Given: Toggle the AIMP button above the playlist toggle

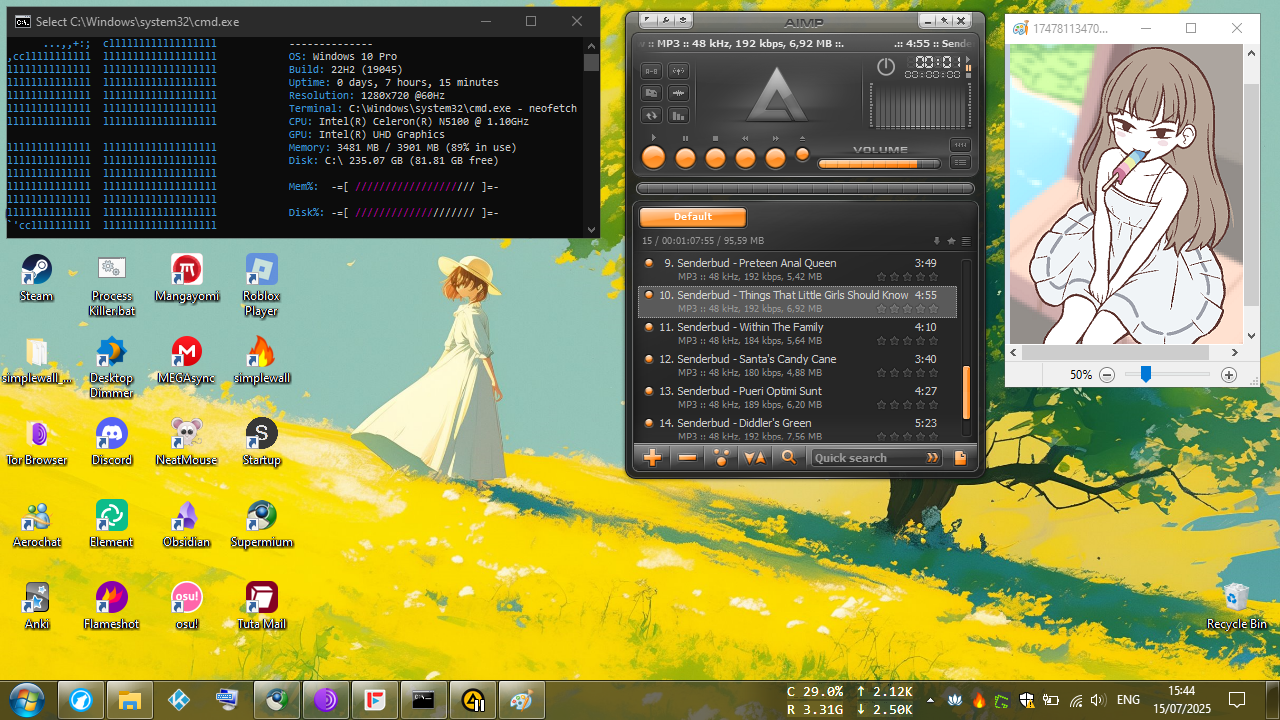Looking at the screenshot, I should [960, 146].
